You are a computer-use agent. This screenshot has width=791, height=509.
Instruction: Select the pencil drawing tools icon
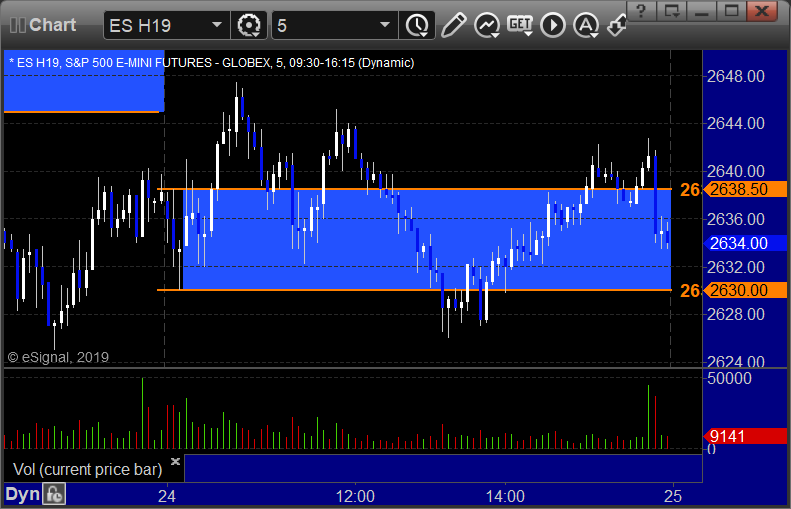coord(454,25)
